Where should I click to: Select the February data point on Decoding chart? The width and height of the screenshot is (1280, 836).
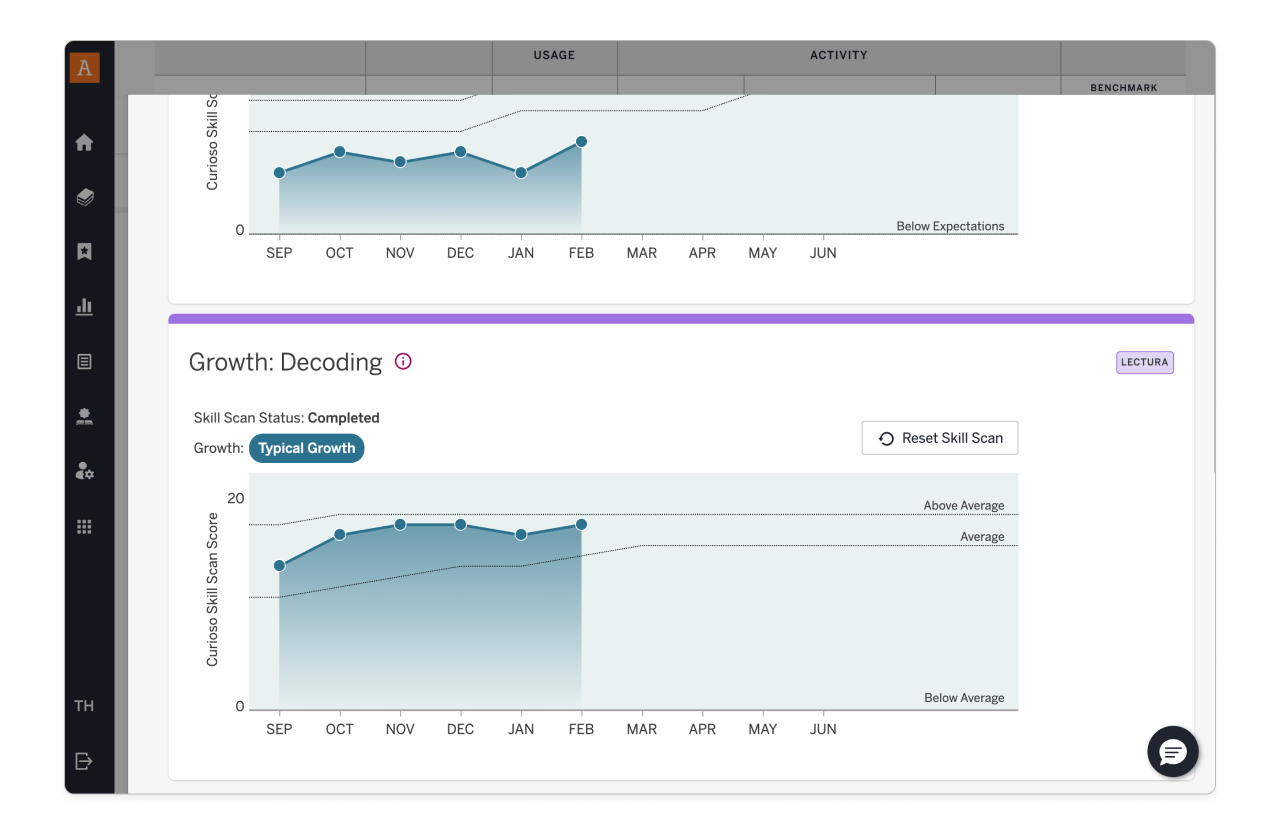coord(581,524)
